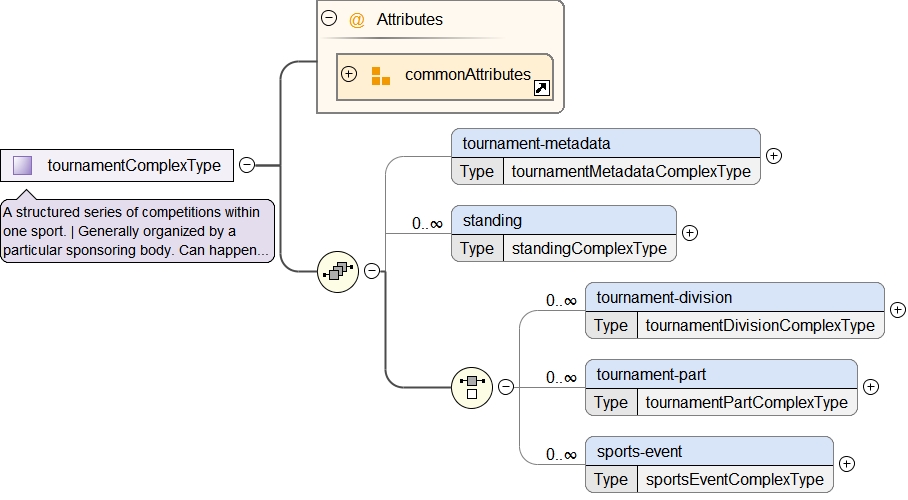Collapse the sequence compositor children
Viewport: 908px width, 500px height.
click(x=371, y=271)
